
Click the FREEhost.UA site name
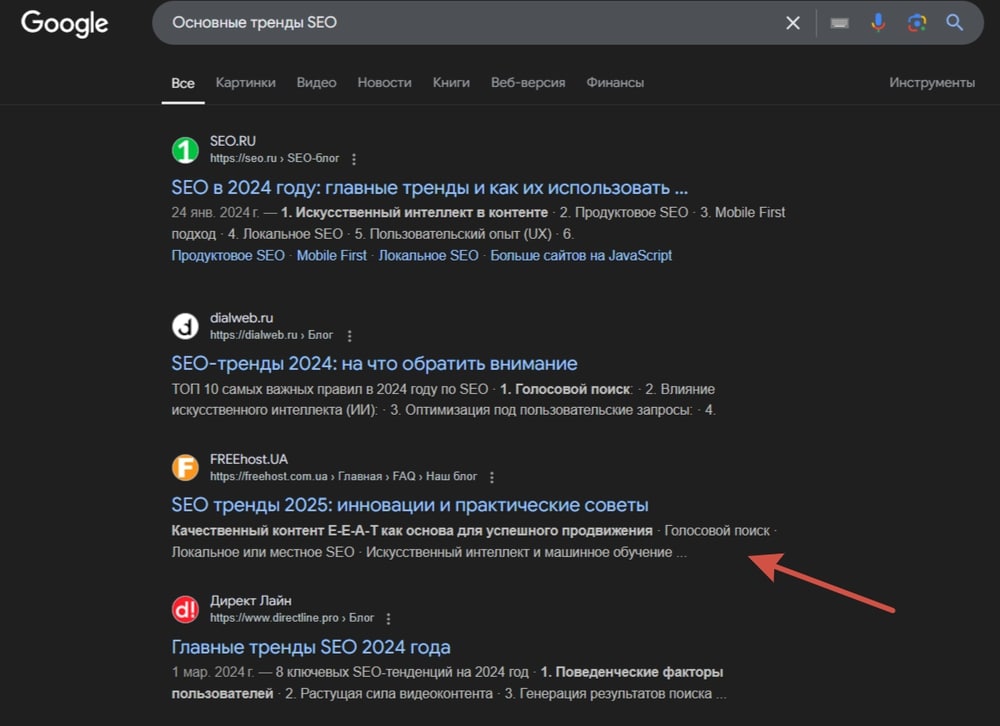249,459
